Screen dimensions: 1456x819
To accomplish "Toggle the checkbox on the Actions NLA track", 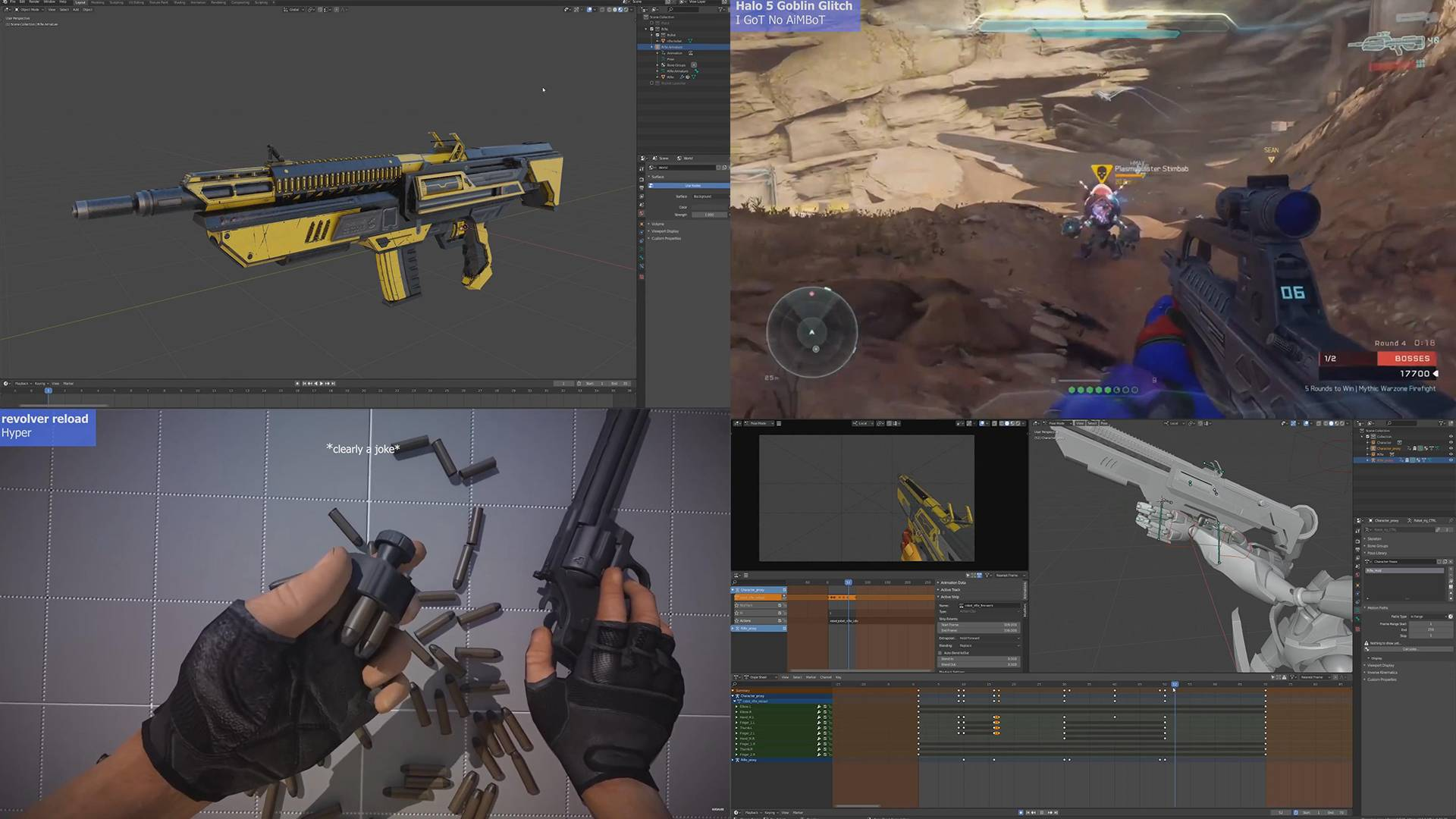I will pyautogui.click(x=780, y=620).
